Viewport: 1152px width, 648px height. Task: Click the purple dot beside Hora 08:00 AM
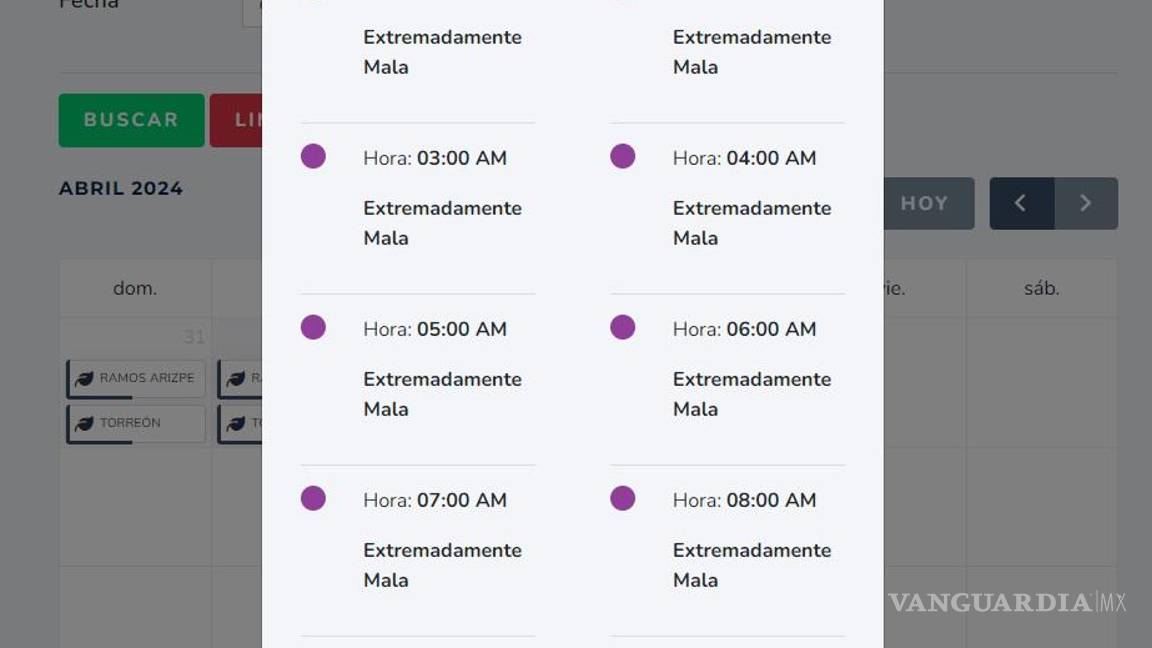tap(622, 498)
